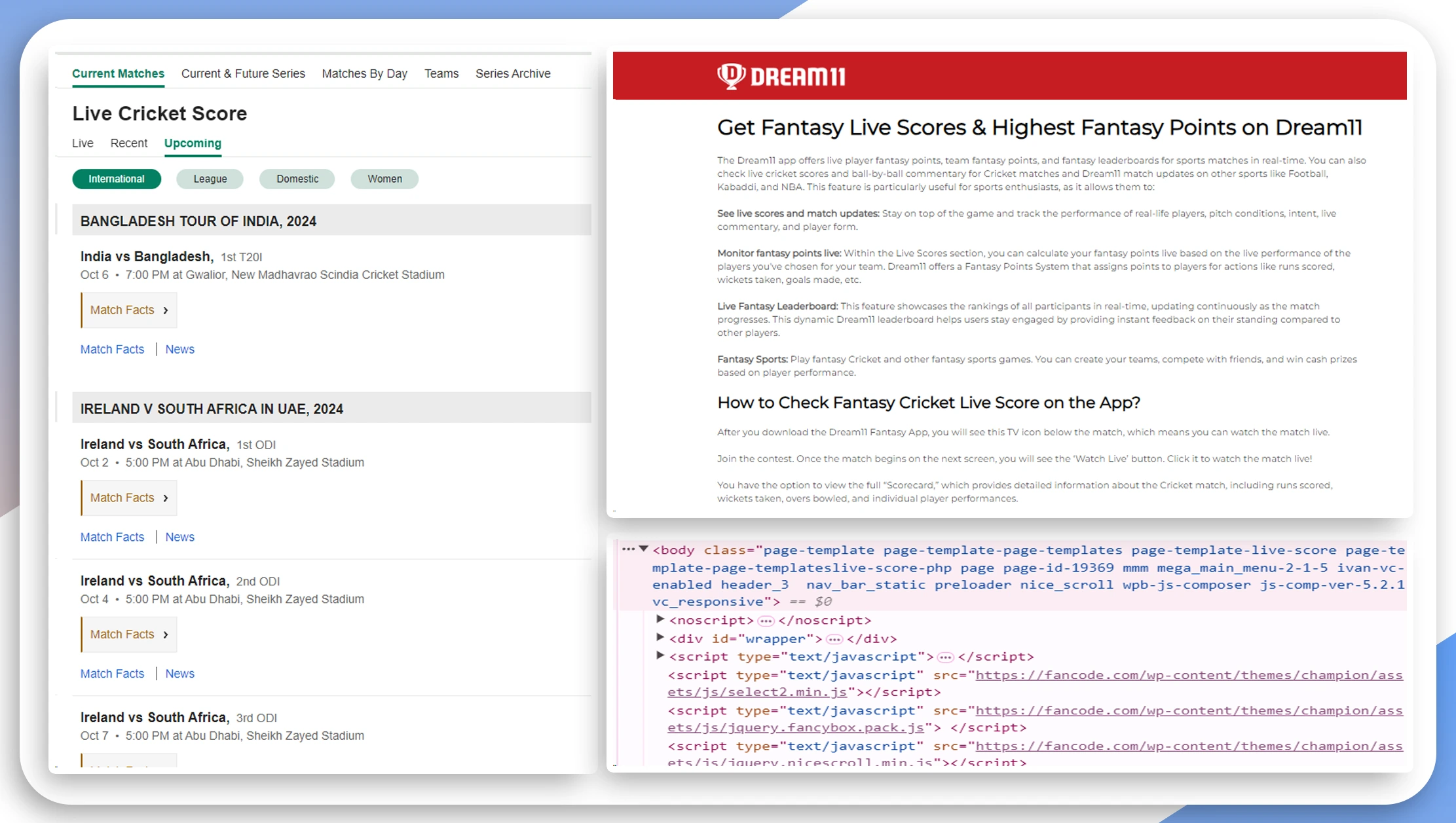The width and height of the screenshot is (1456, 823).
Task: Open Match Facts link under 1st ODI
Action: coord(112,537)
